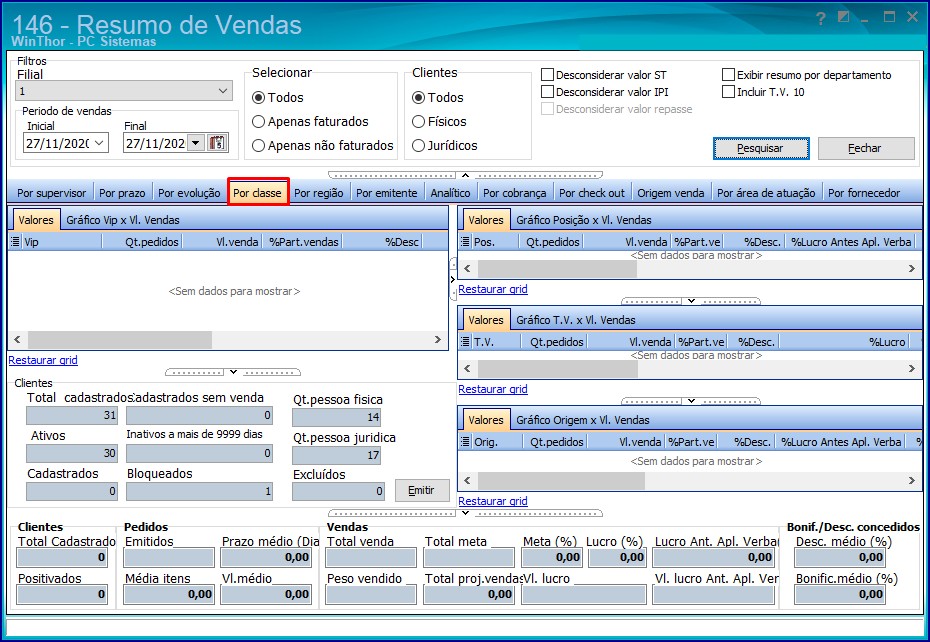Switch to Por região tab
This screenshot has width=930, height=642.
pyautogui.click(x=319, y=193)
